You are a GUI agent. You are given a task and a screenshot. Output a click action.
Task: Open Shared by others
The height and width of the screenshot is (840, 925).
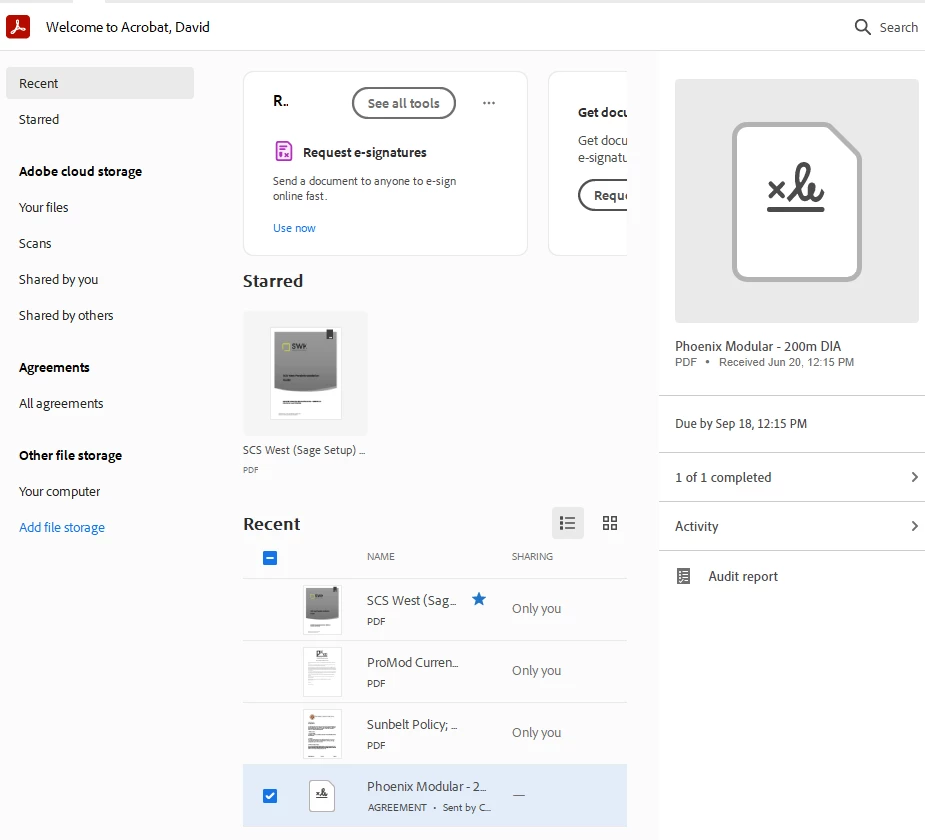click(x=66, y=315)
